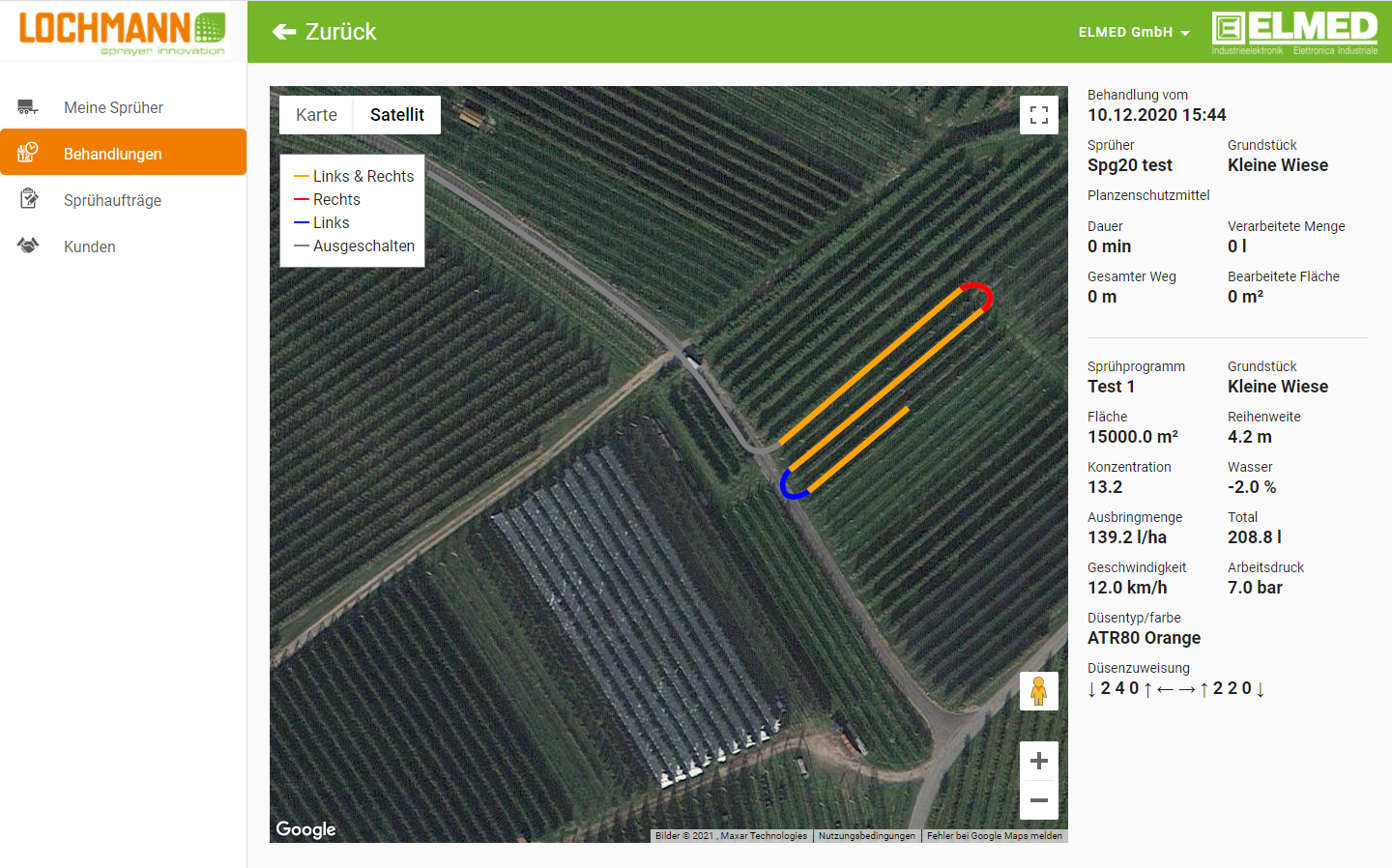Click the Street View pegman icon
The width and height of the screenshot is (1392, 868).
1039,691
